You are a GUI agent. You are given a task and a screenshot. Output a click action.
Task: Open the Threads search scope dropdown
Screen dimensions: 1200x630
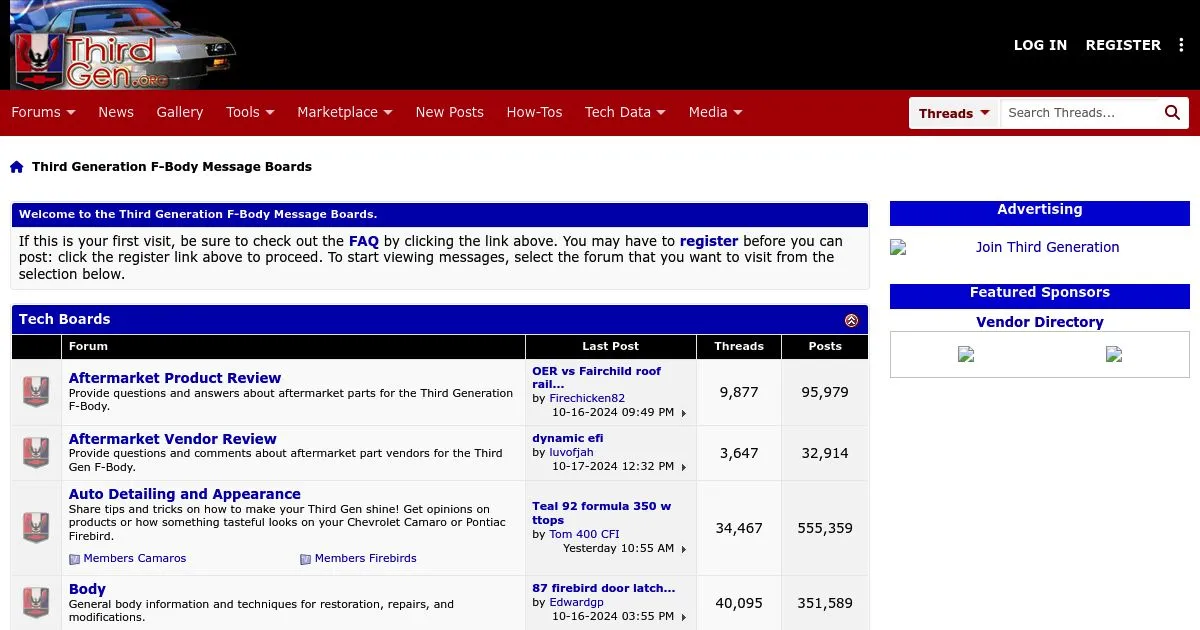954,113
